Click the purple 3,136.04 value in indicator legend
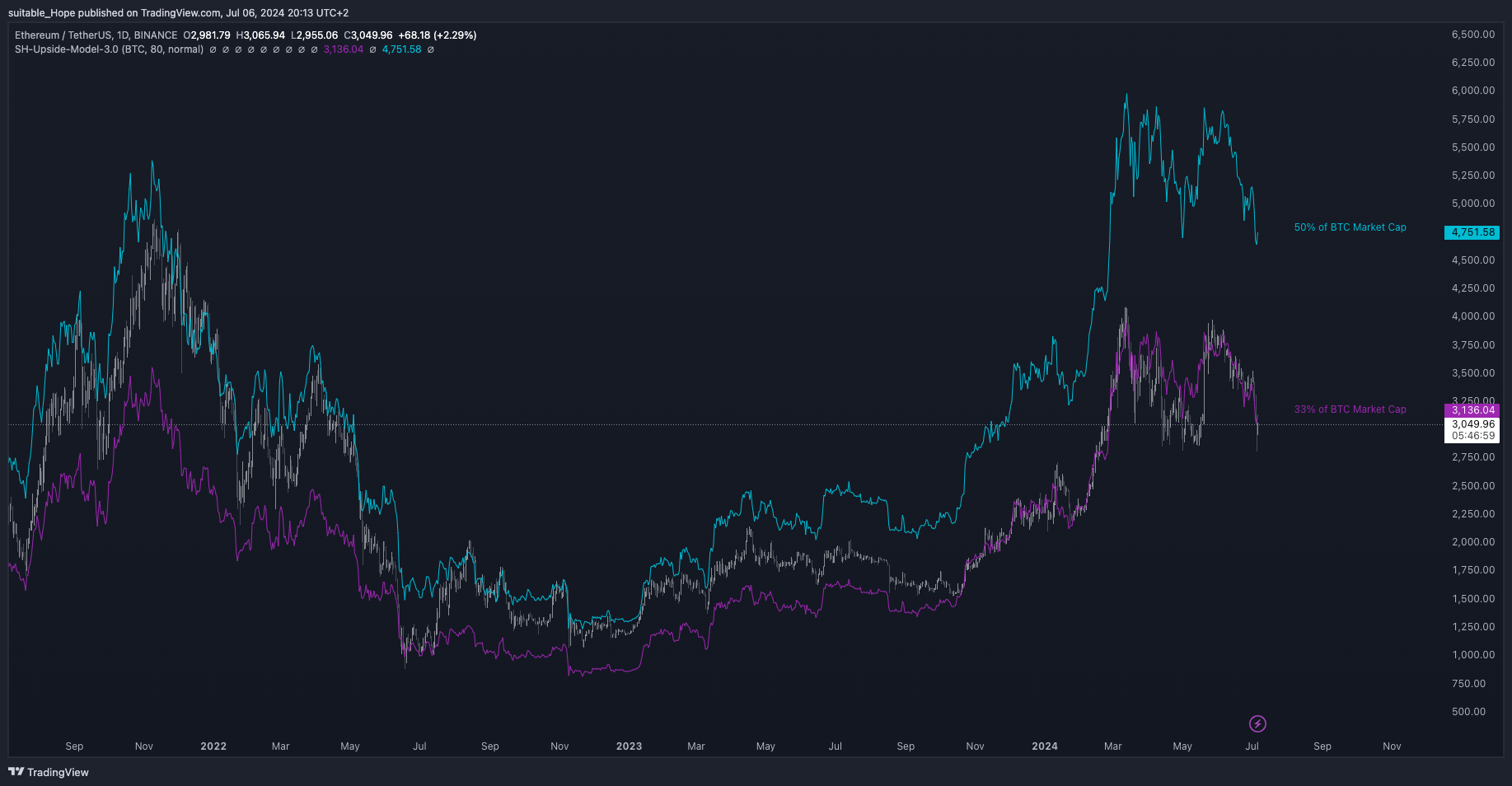The width and height of the screenshot is (1512, 786). [x=343, y=49]
